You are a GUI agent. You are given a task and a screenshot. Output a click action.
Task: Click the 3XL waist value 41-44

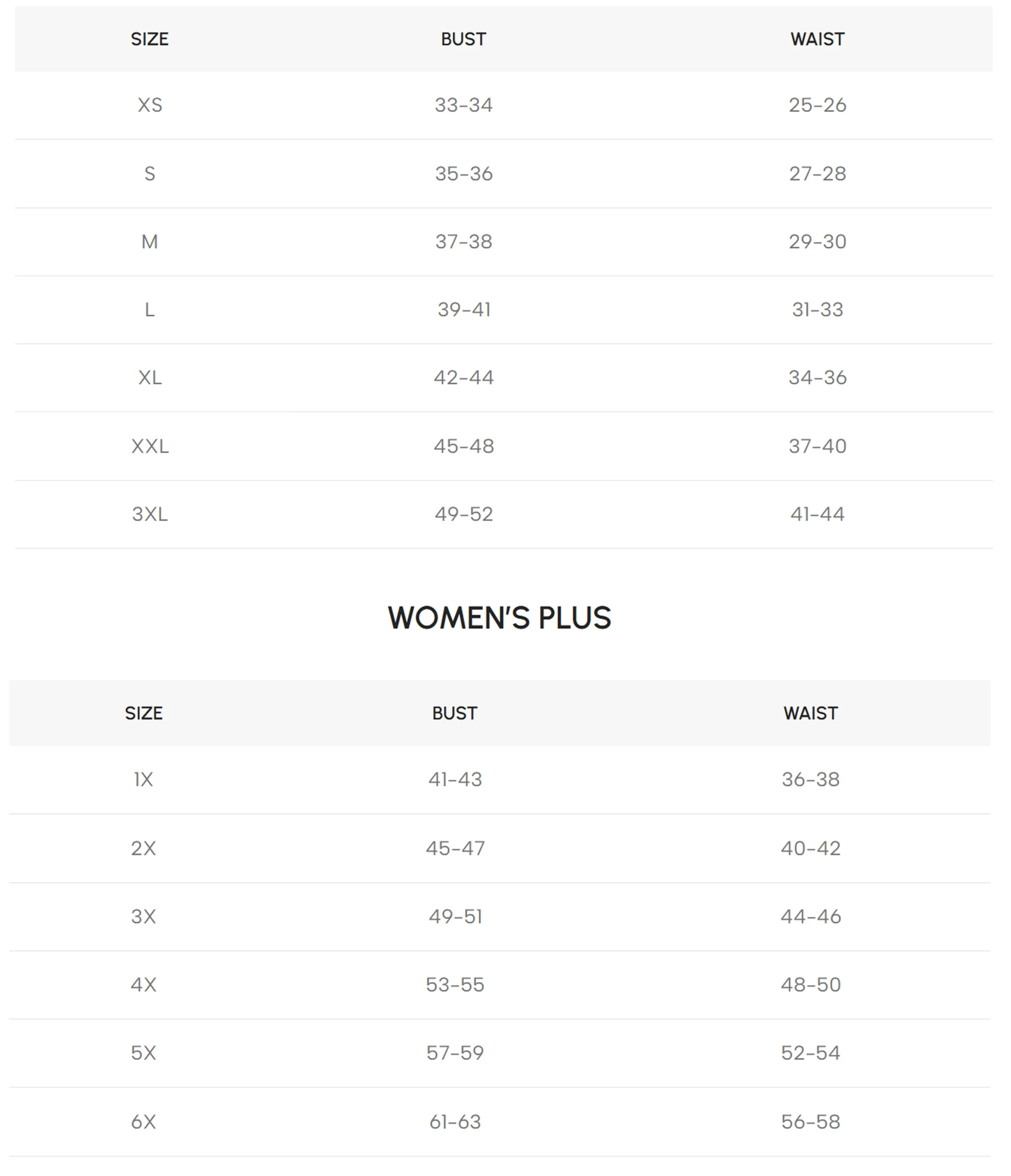(x=818, y=514)
